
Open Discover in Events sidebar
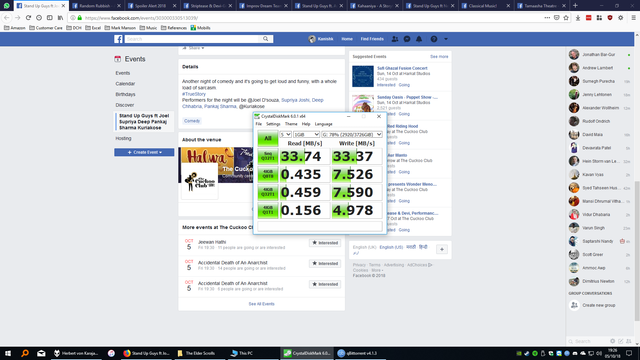[124, 105]
